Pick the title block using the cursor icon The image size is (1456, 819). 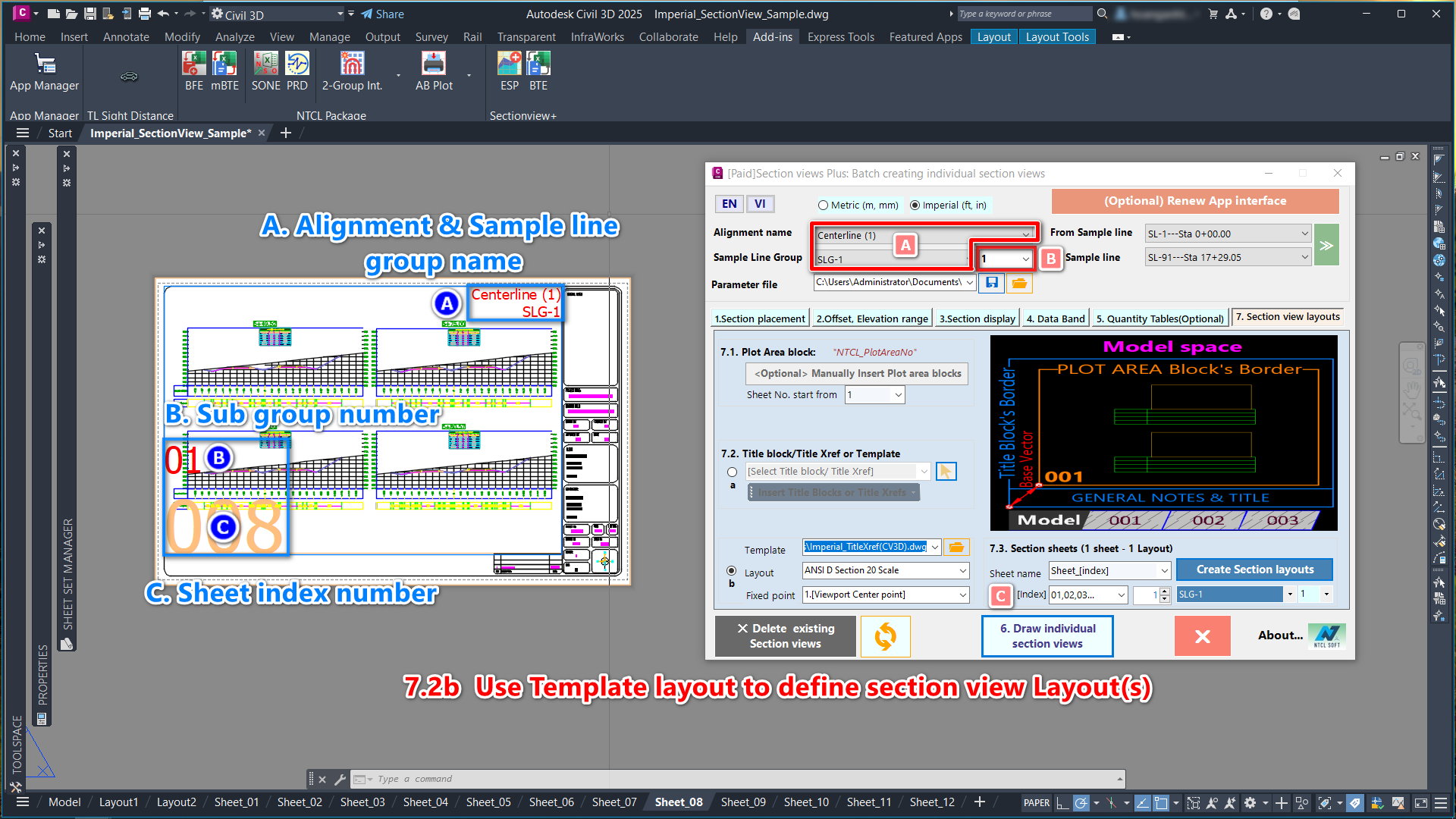[x=946, y=472]
